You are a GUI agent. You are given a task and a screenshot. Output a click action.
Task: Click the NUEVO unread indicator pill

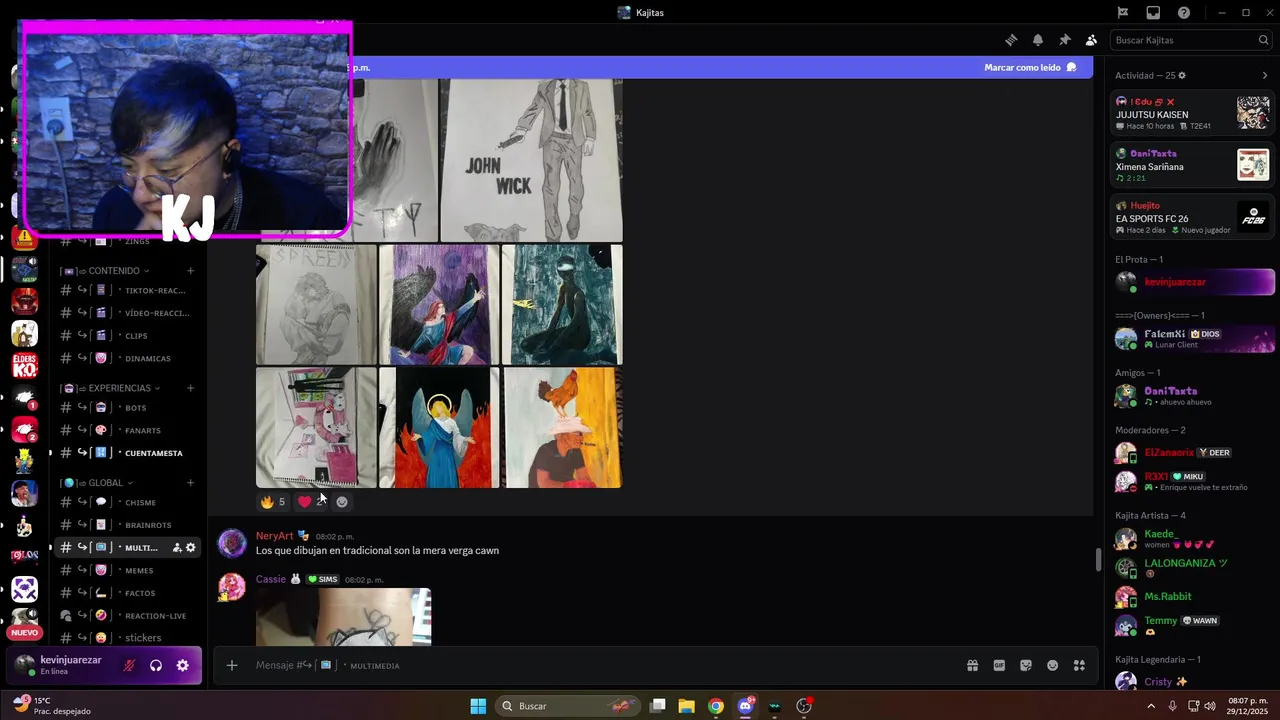tap(24, 632)
